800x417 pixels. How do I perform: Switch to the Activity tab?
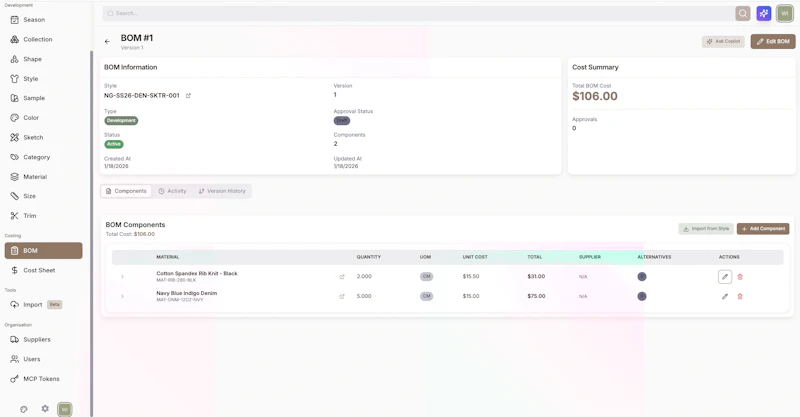point(172,191)
